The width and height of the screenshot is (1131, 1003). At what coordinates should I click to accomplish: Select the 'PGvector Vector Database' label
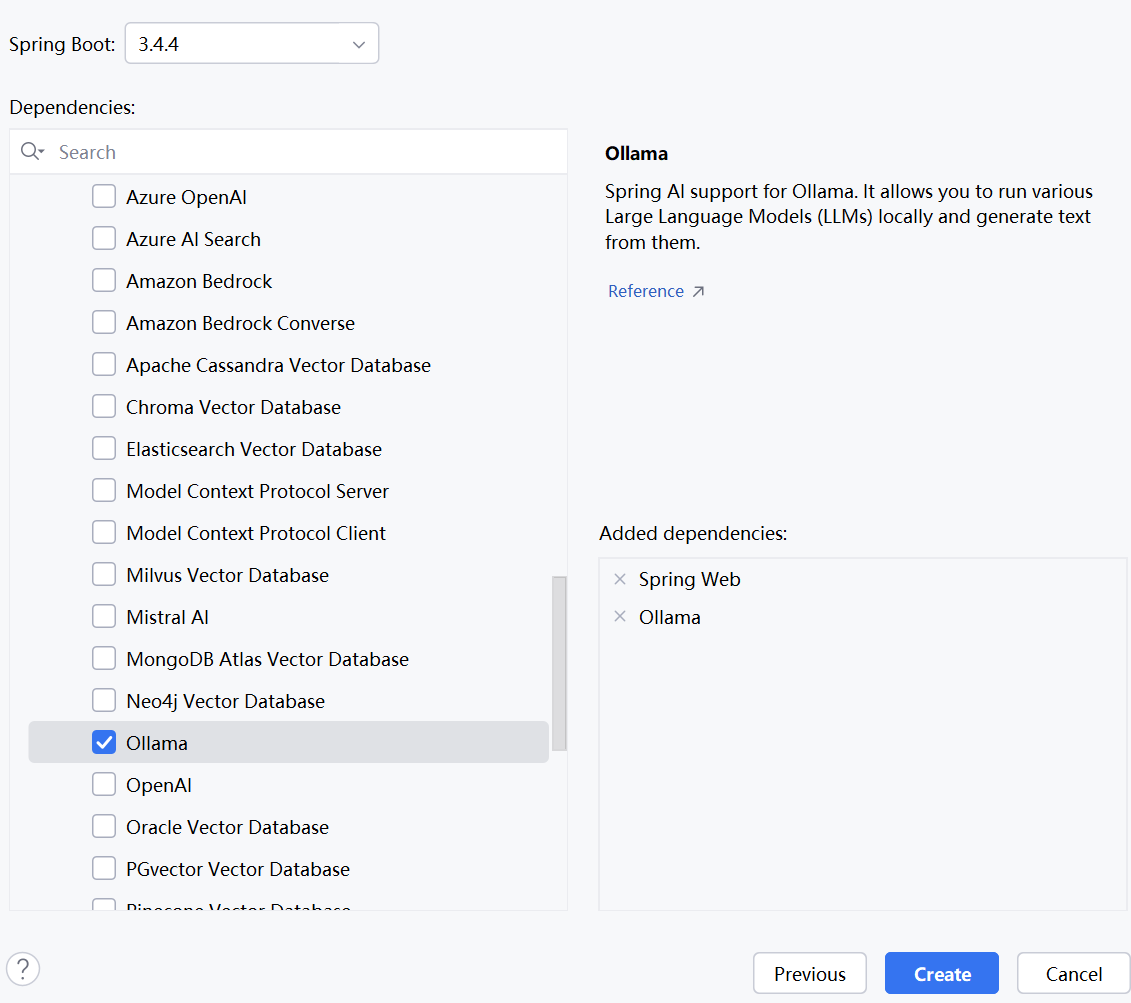click(x=238, y=870)
